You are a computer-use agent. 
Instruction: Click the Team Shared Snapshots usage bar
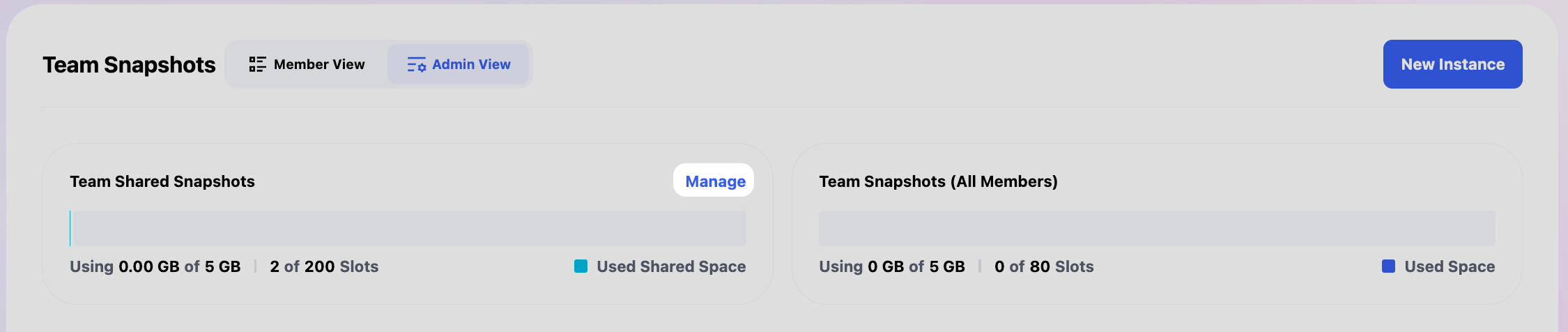click(408, 228)
